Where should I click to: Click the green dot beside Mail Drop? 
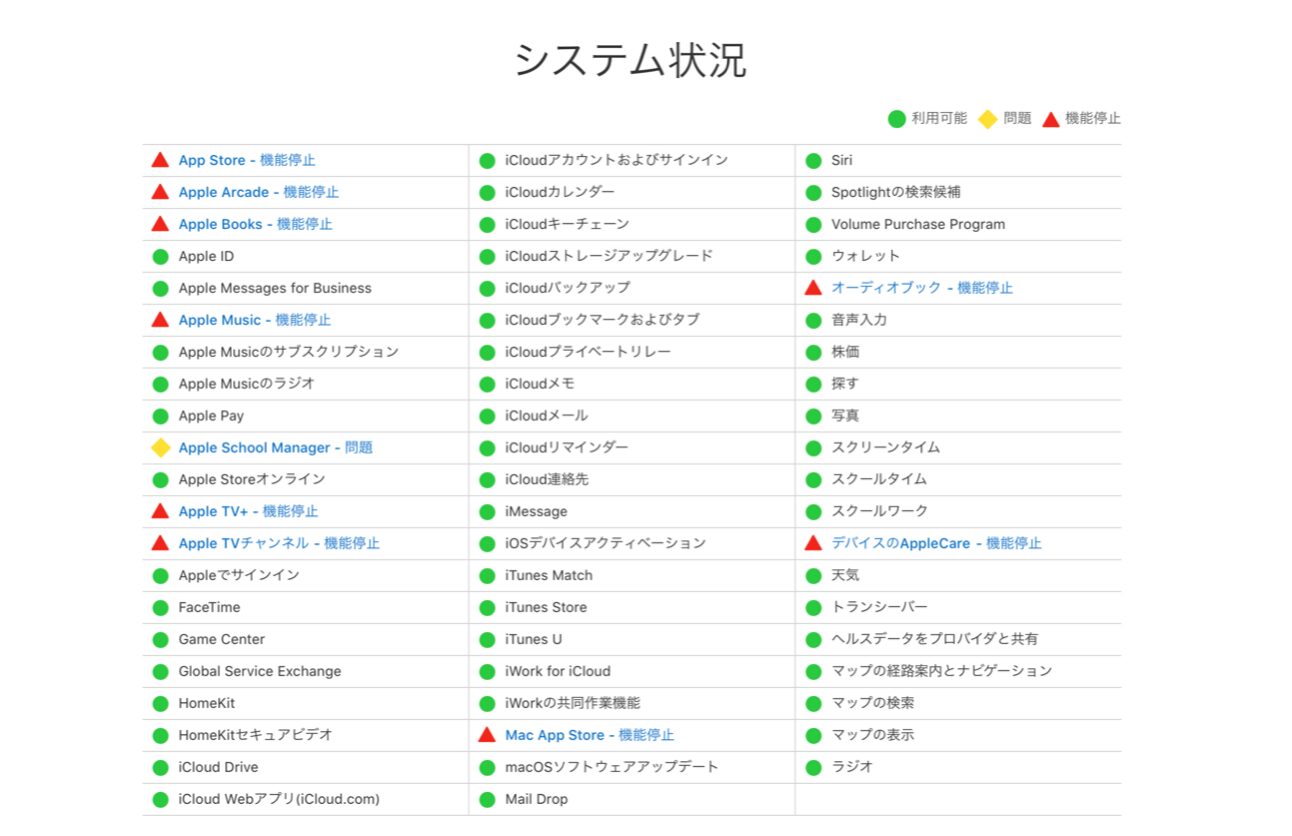click(487, 799)
